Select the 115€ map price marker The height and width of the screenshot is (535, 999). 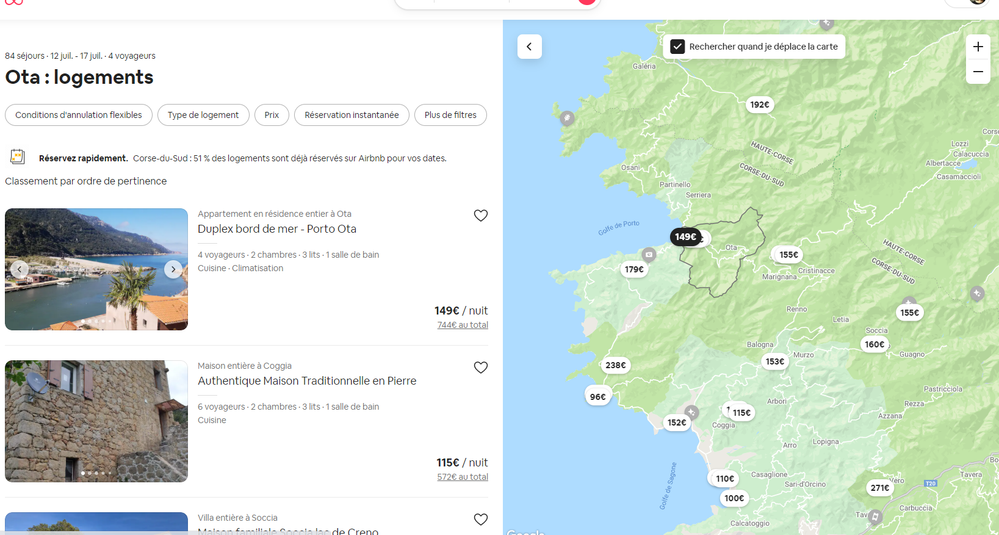coord(742,413)
